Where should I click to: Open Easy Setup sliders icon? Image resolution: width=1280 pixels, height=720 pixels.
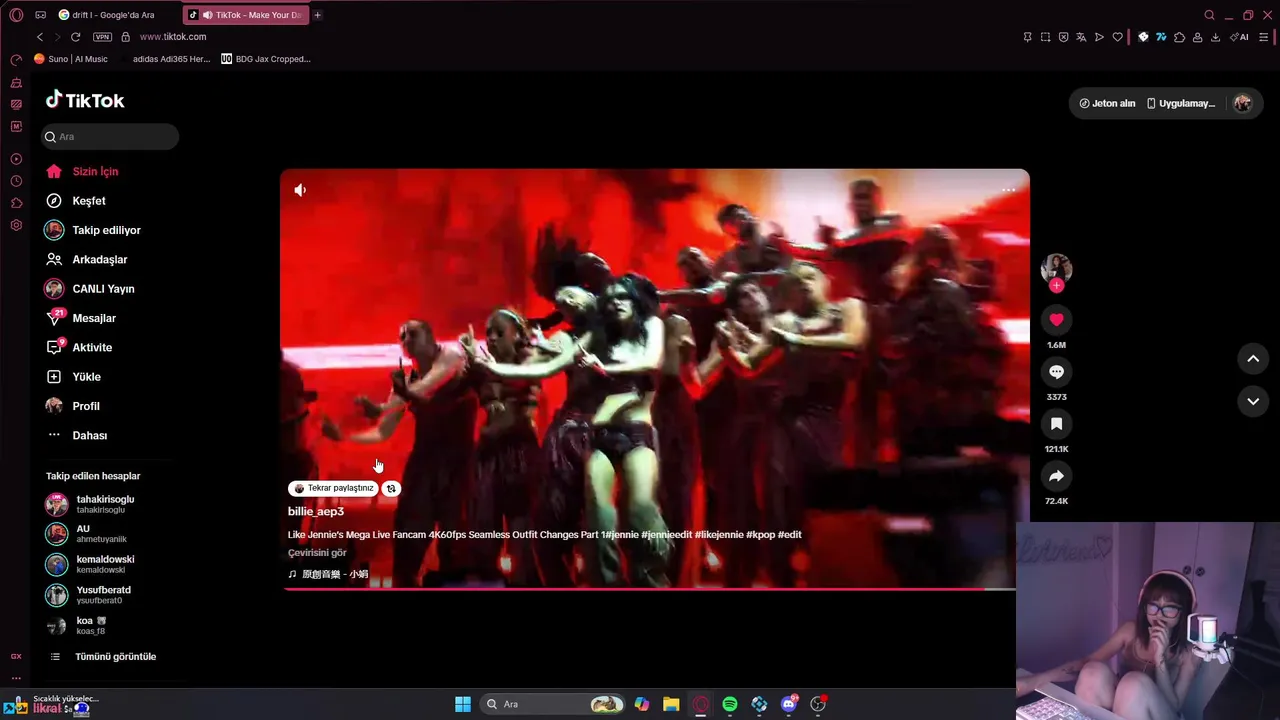[1264, 37]
